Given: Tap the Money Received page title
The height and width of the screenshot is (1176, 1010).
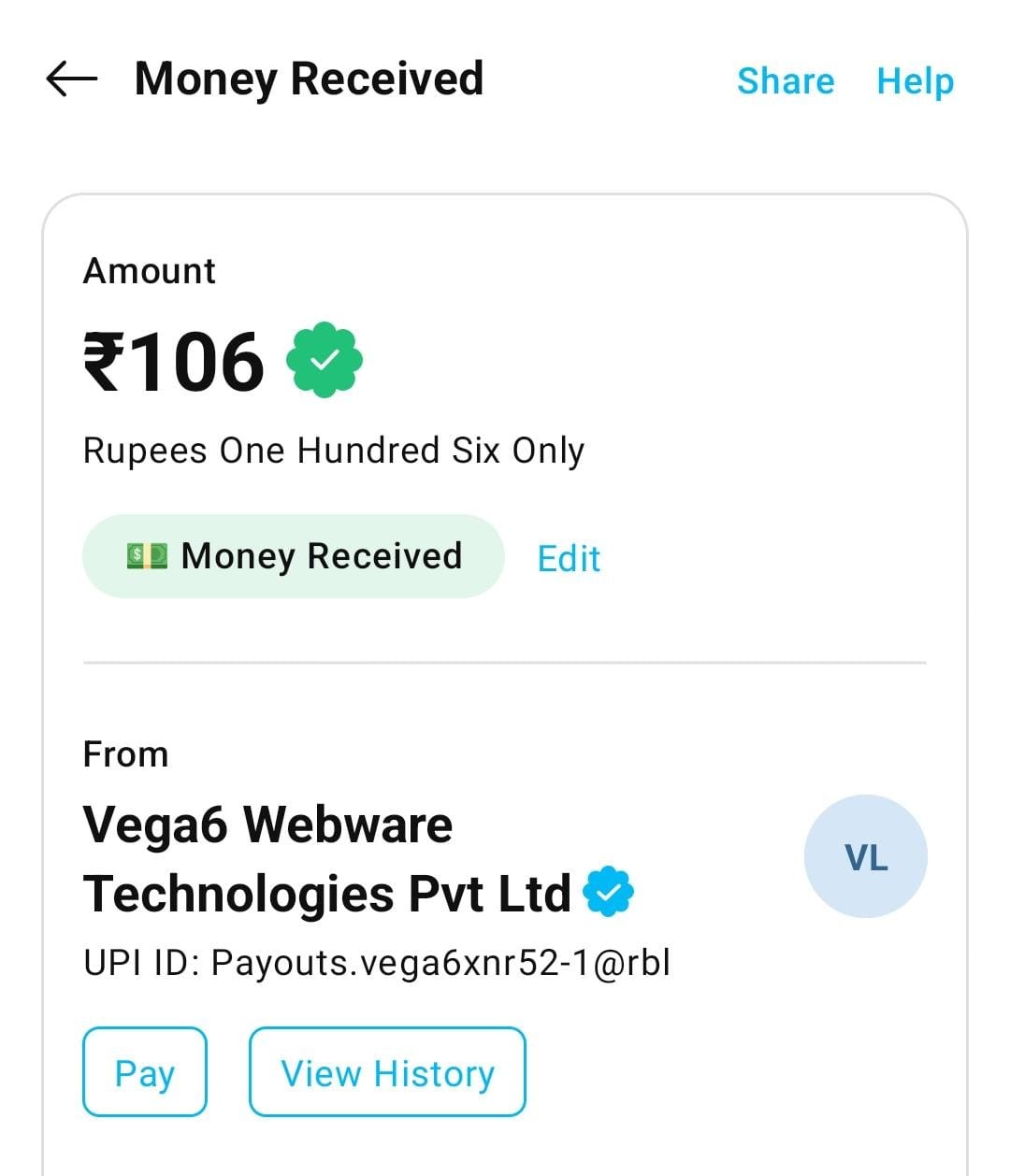Looking at the screenshot, I should coord(309,79).
